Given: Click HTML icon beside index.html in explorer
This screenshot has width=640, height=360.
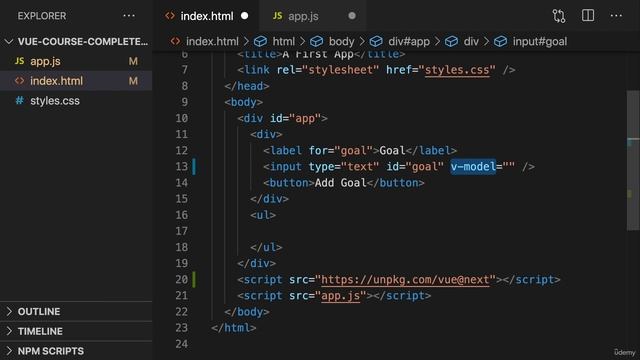Looking at the screenshot, I should [19, 81].
